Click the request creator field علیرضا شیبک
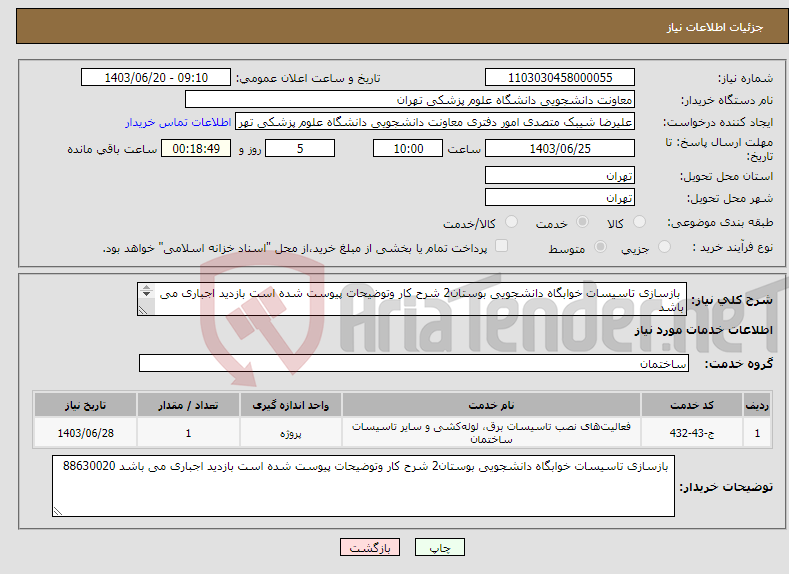 point(435,122)
